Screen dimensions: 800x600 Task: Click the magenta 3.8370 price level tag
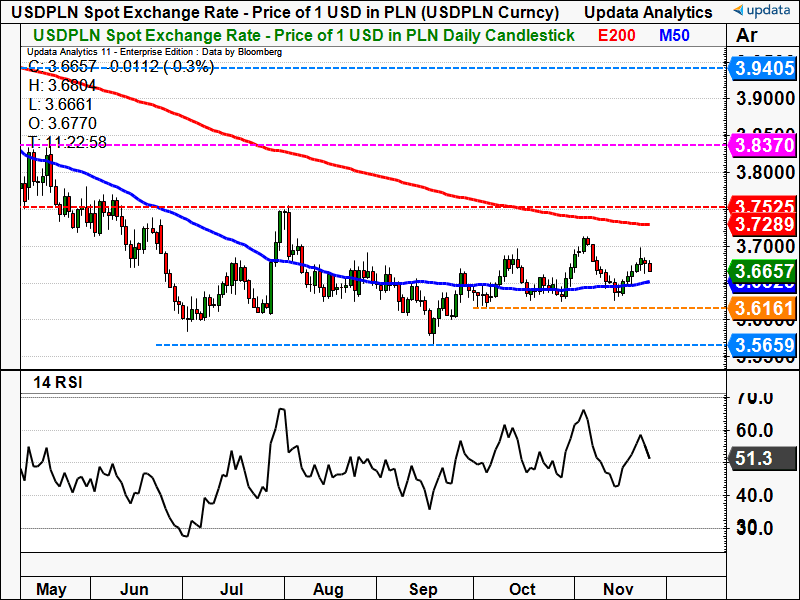tap(762, 145)
